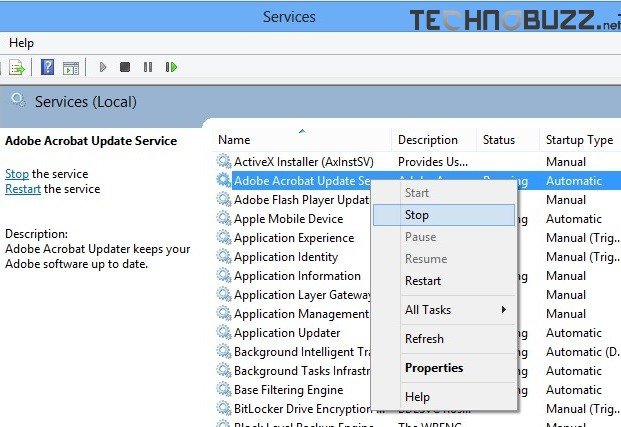621x427 pixels.
Task: Click the Restart Service green toolbar icon
Action: click(x=171, y=67)
